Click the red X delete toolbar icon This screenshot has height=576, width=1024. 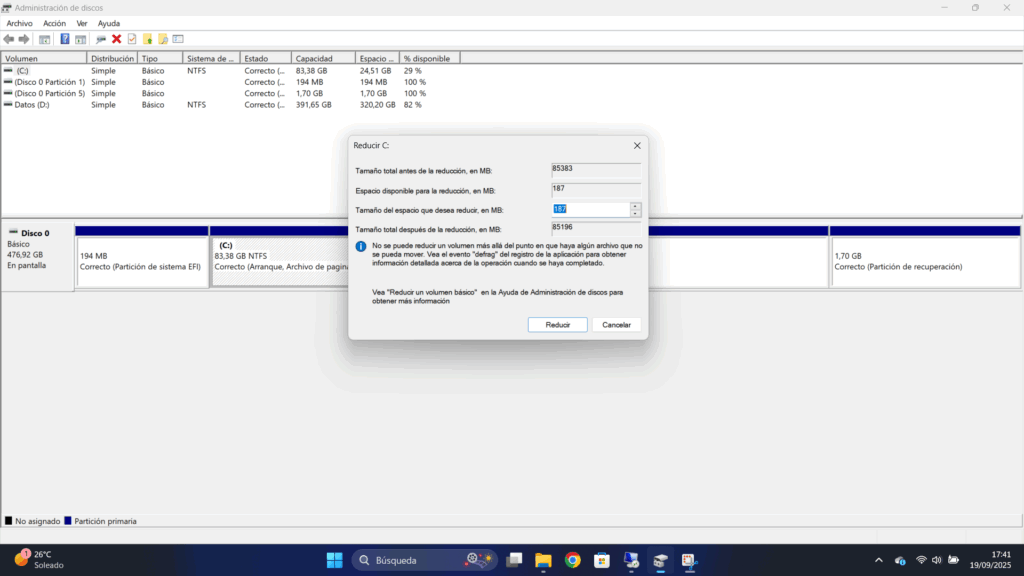point(116,38)
